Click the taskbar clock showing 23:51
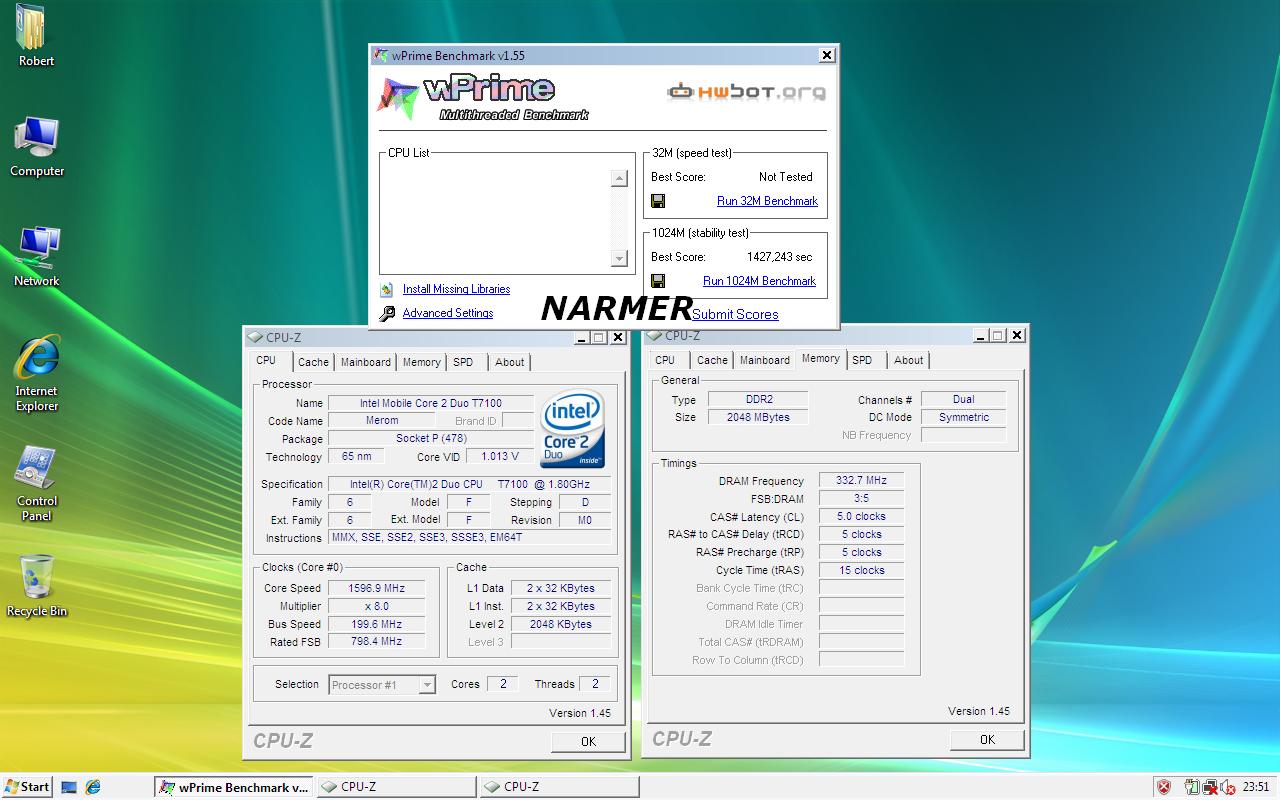 [x=1255, y=787]
